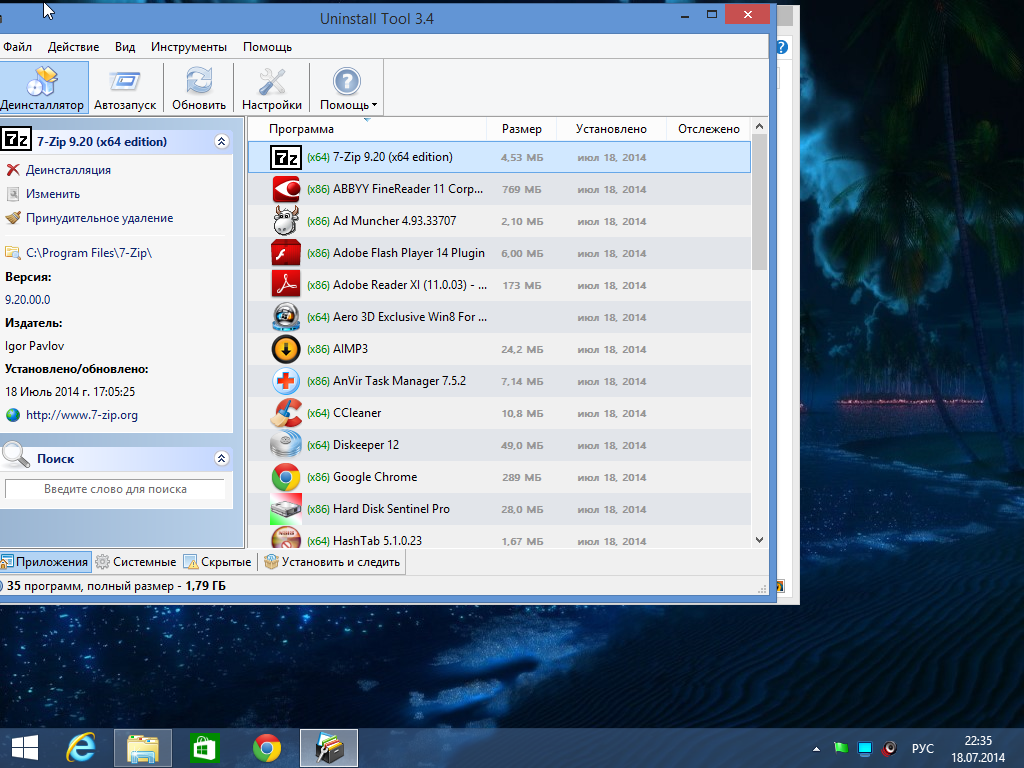Click the 769 МБ size of ABBYY FineReader
Viewport: 1024px width, 768px height.
coord(521,189)
